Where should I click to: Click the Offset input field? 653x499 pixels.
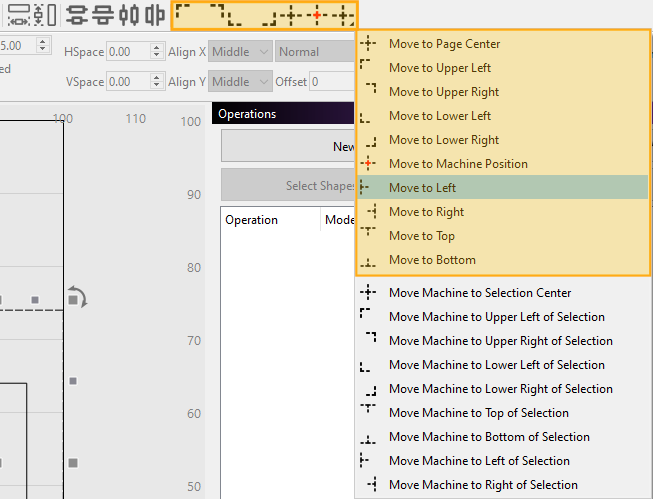[332, 82]
